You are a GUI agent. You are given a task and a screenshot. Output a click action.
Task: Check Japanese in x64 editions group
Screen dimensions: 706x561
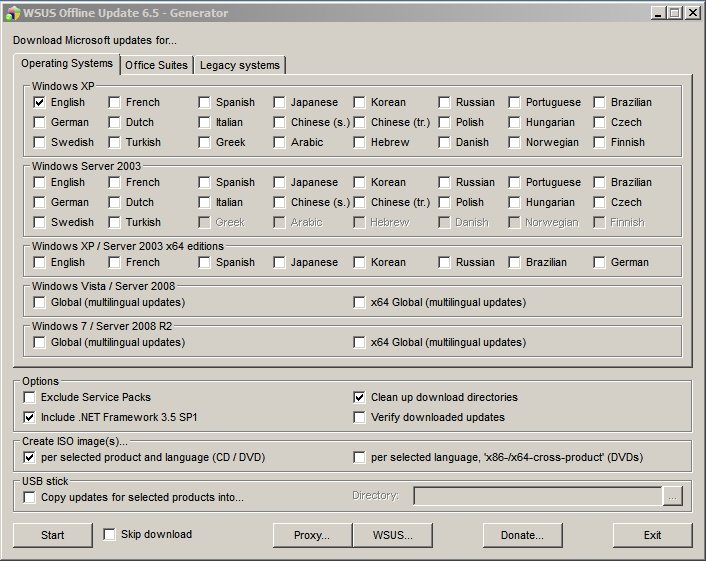[279, 262]
